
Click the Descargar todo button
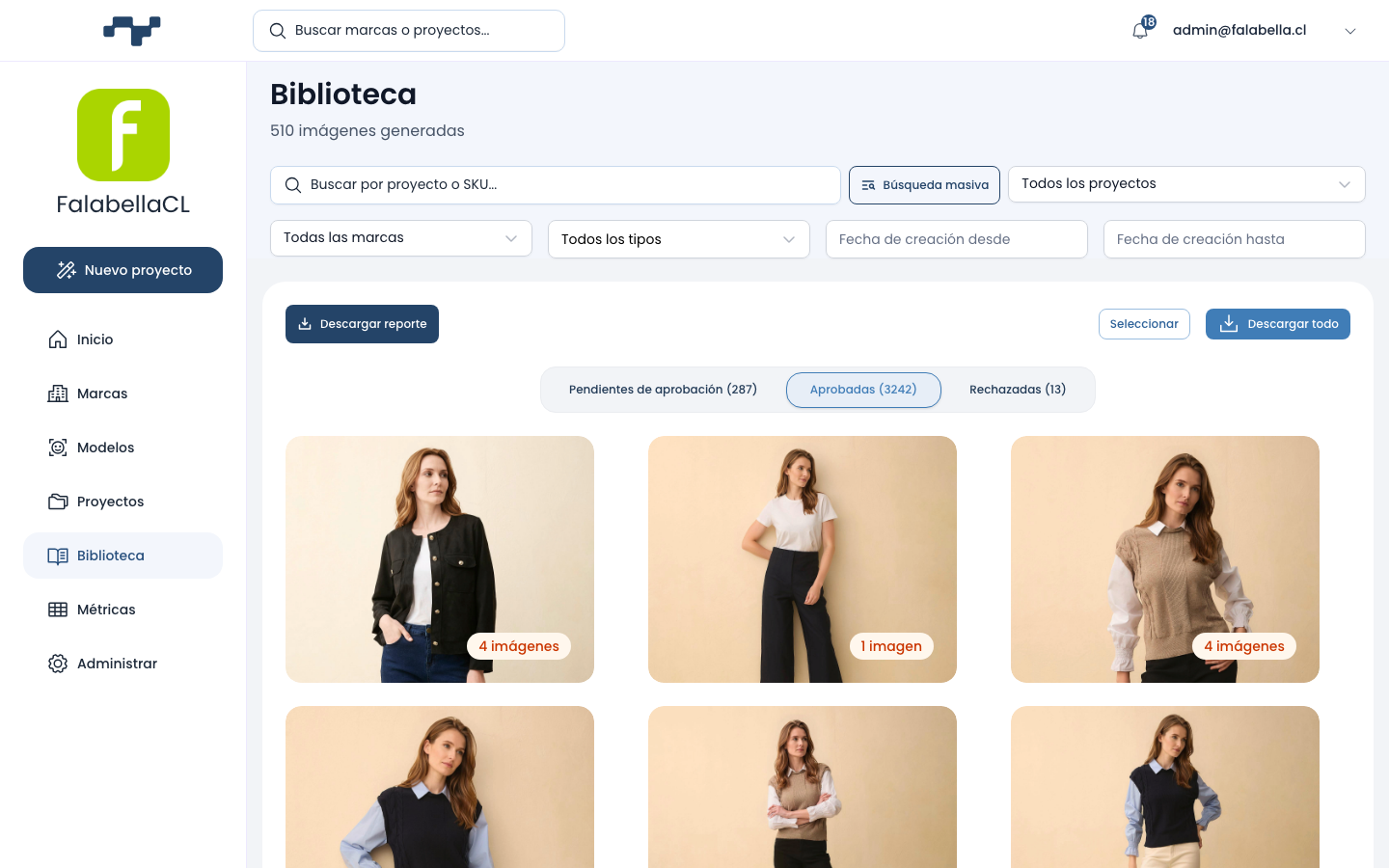point(1278,324)
